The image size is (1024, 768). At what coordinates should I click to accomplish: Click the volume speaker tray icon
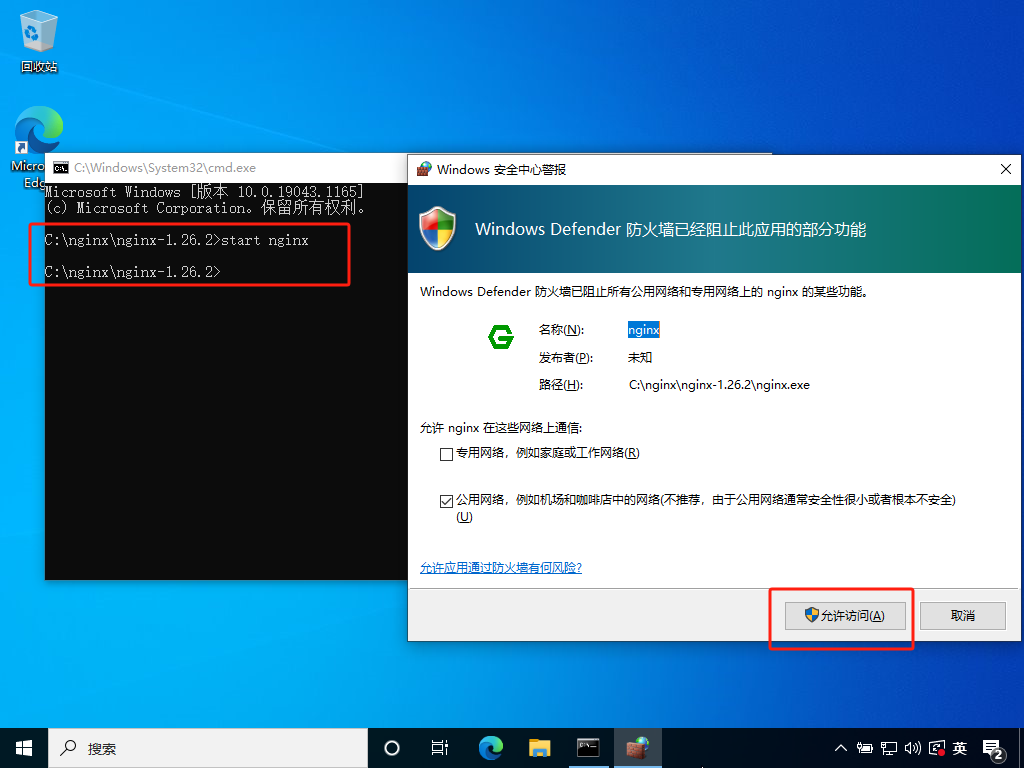912,748
